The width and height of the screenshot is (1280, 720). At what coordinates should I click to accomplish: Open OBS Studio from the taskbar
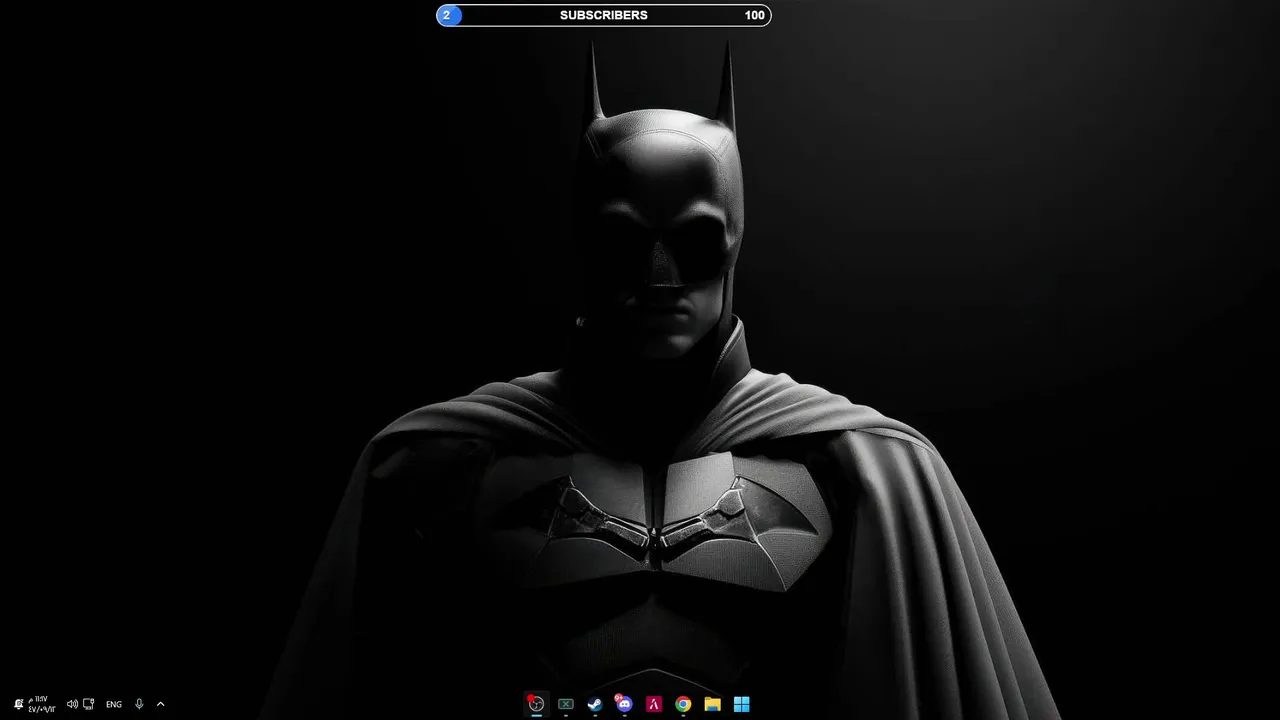click(x=537, y=704)
